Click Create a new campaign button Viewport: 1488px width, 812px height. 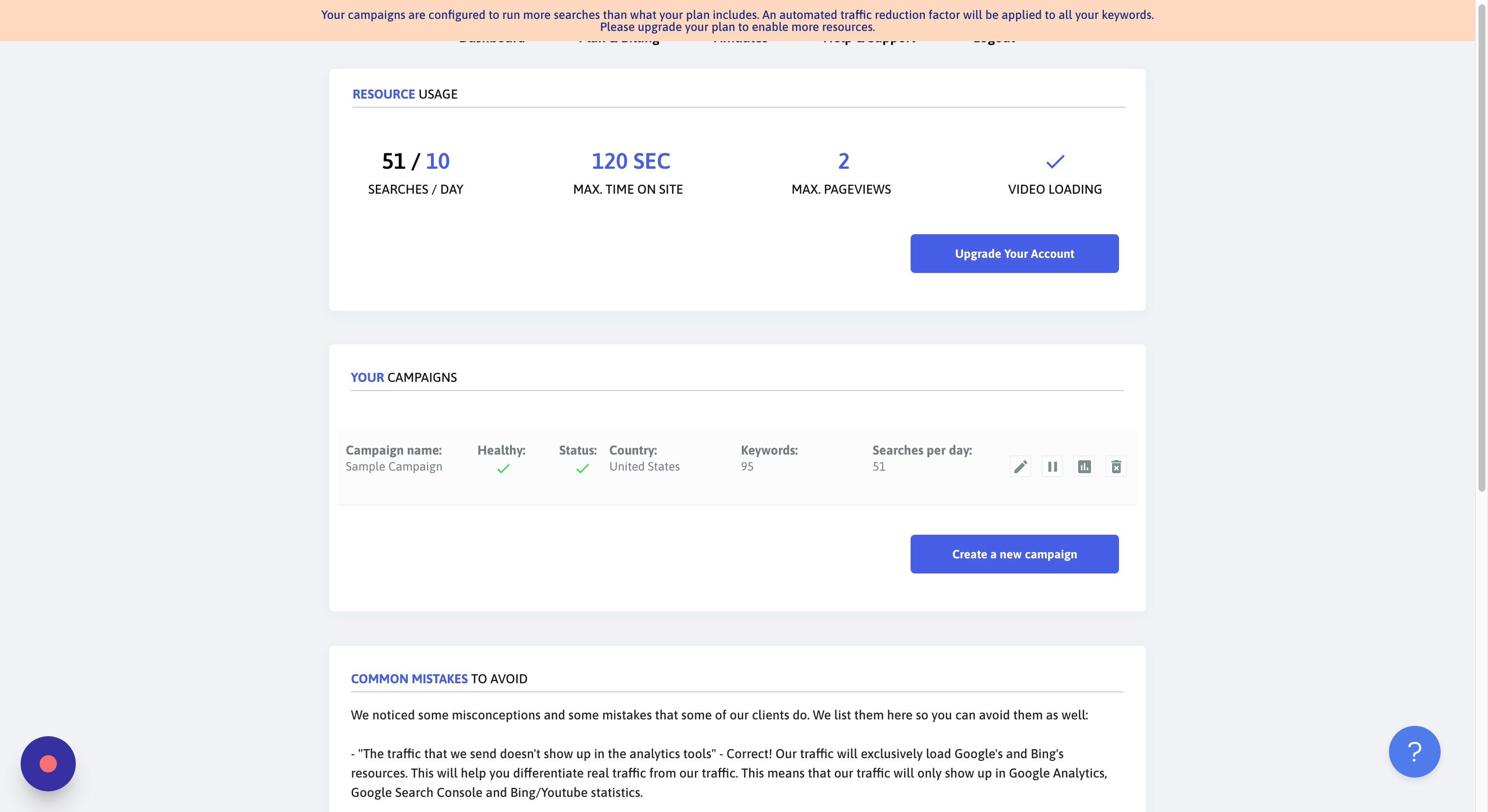click(x=1014, y=554)
